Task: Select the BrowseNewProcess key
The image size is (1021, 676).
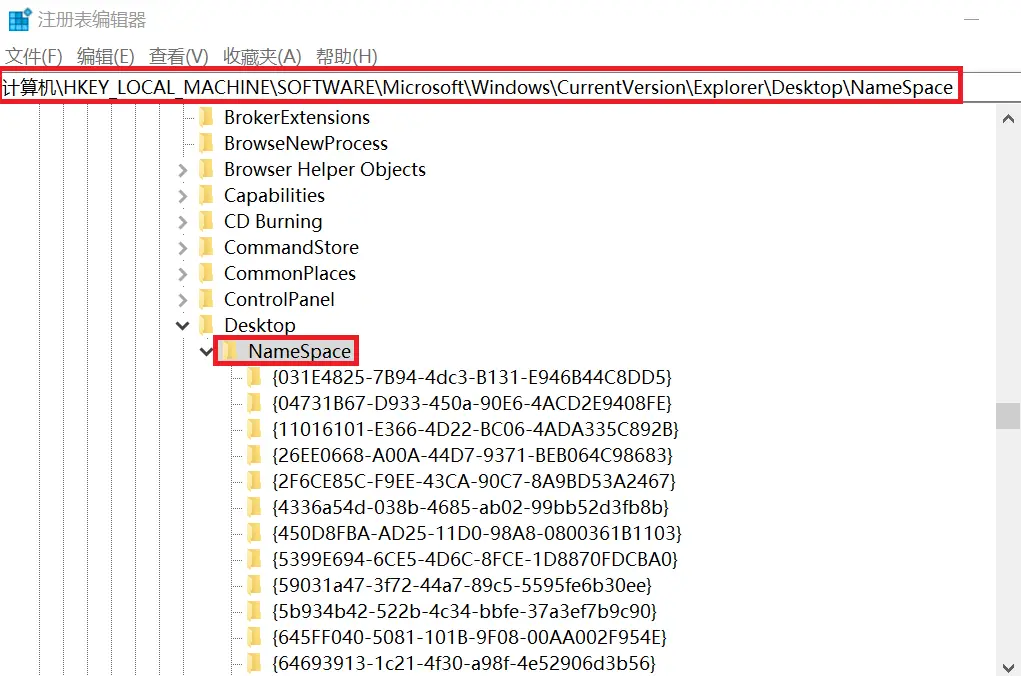Action: 305,143
